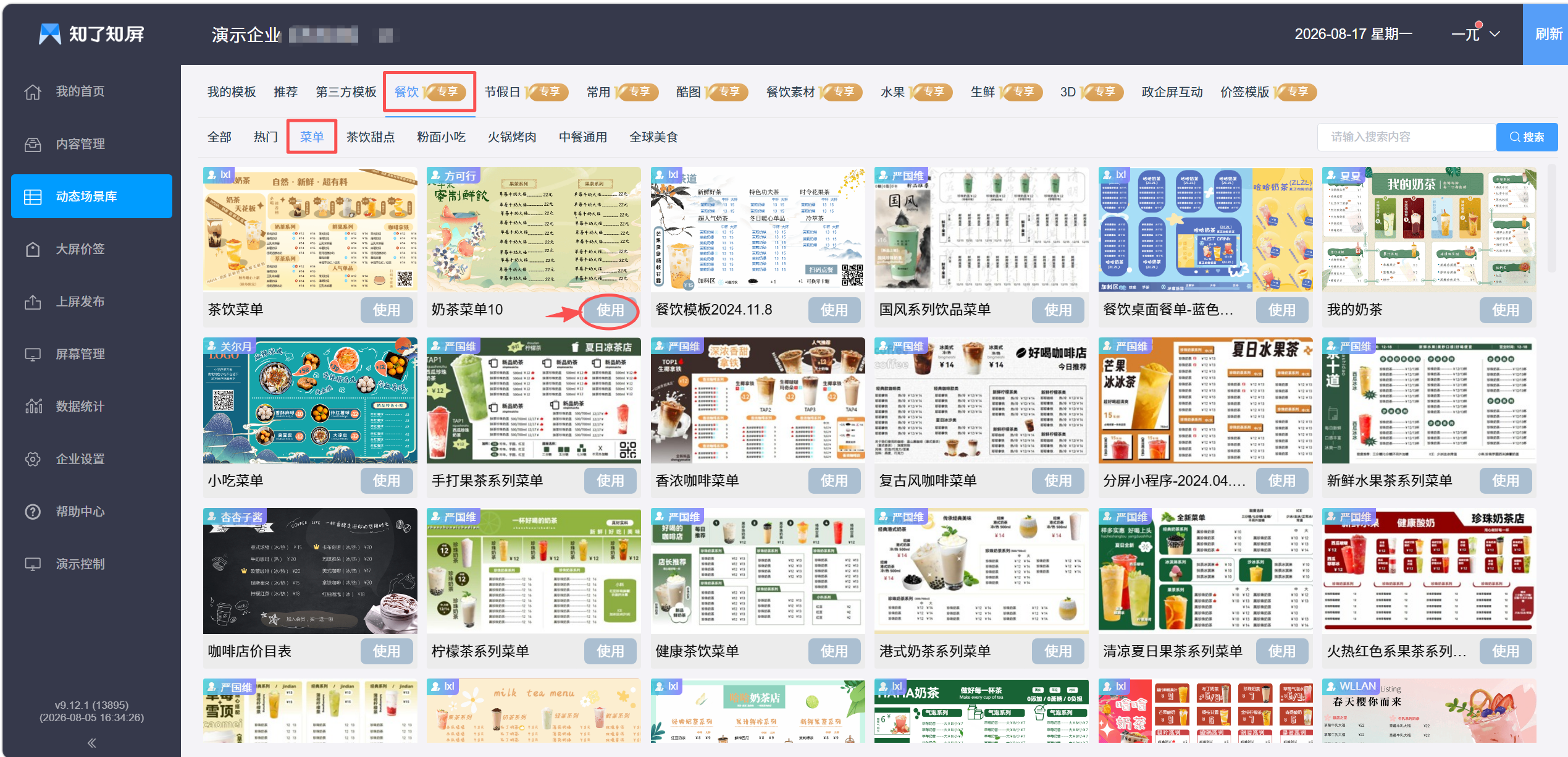
Task: Select the 大屏价签 price tag icon
Action: tap(33, 250)
